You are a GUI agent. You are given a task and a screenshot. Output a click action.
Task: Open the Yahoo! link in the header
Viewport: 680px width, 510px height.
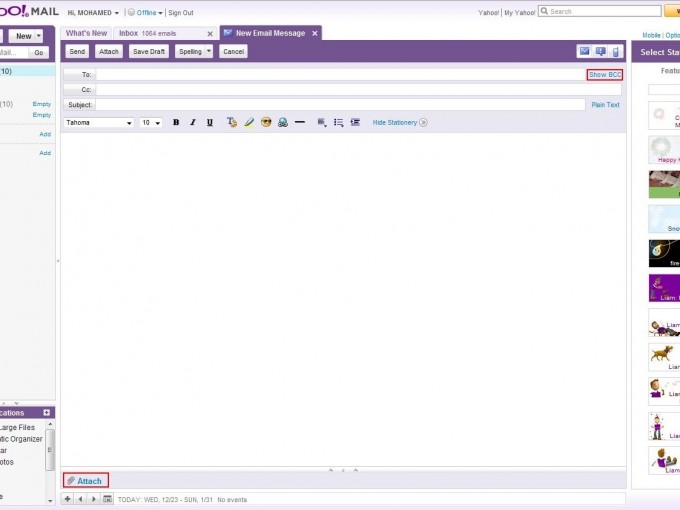coord(488,13)
